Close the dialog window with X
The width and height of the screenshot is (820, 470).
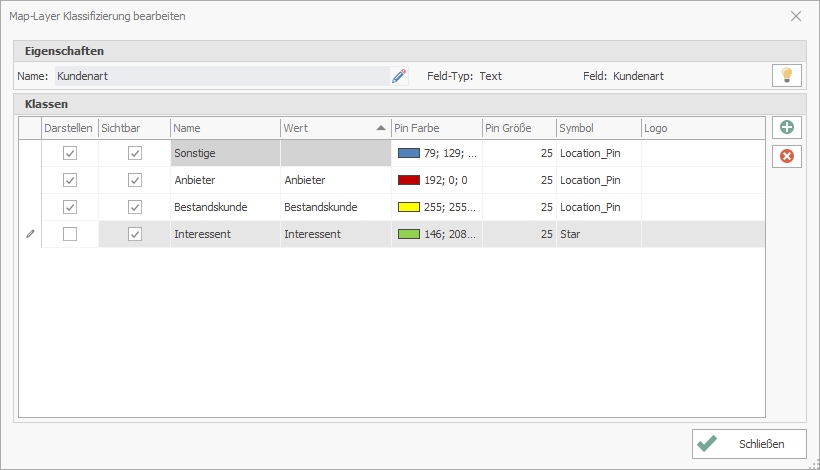point(796,16)
